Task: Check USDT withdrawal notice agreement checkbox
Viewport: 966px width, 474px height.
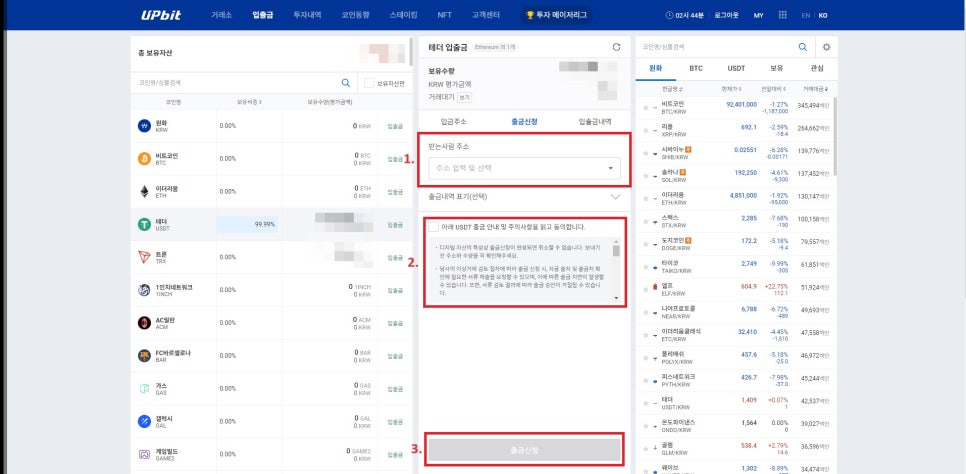Action: (434, 227)
